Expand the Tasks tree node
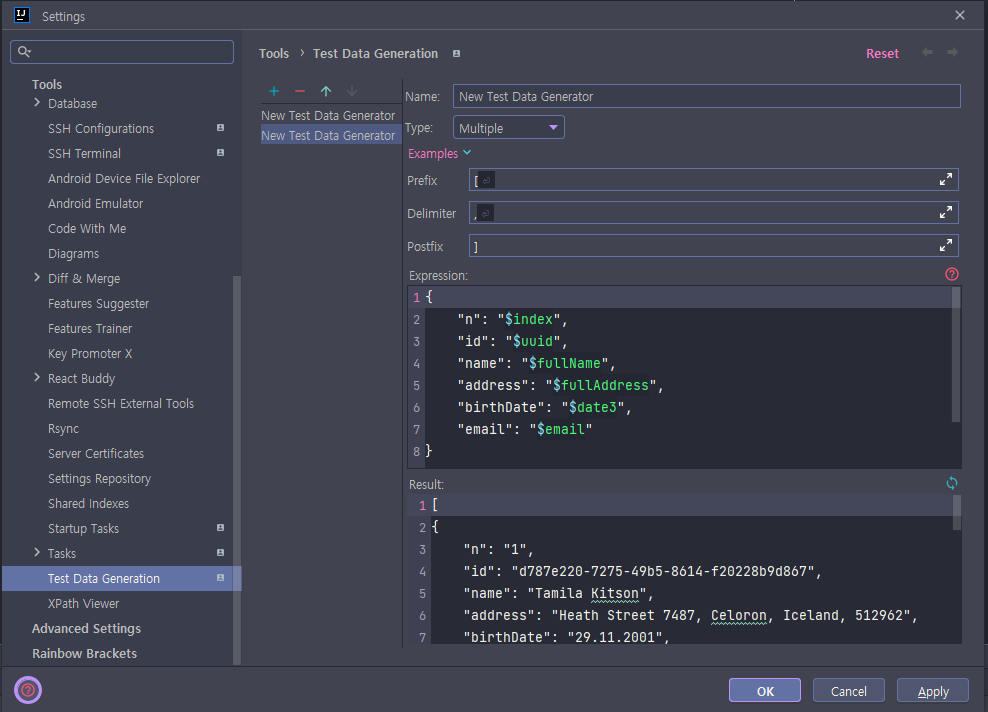This screenshot has width=988, height=712. click(x=37, y=553)
